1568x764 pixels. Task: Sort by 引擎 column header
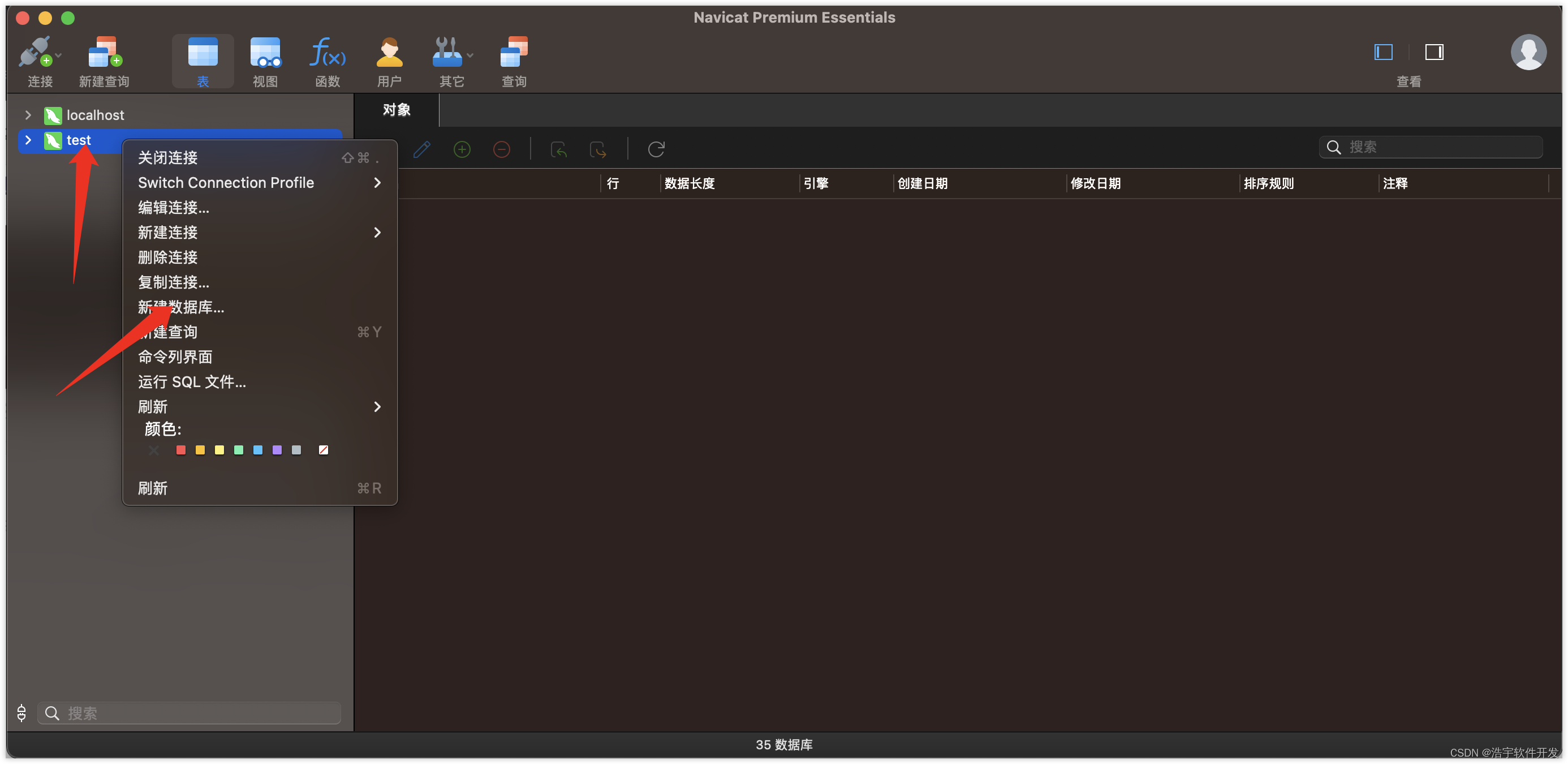coord(846,183)
